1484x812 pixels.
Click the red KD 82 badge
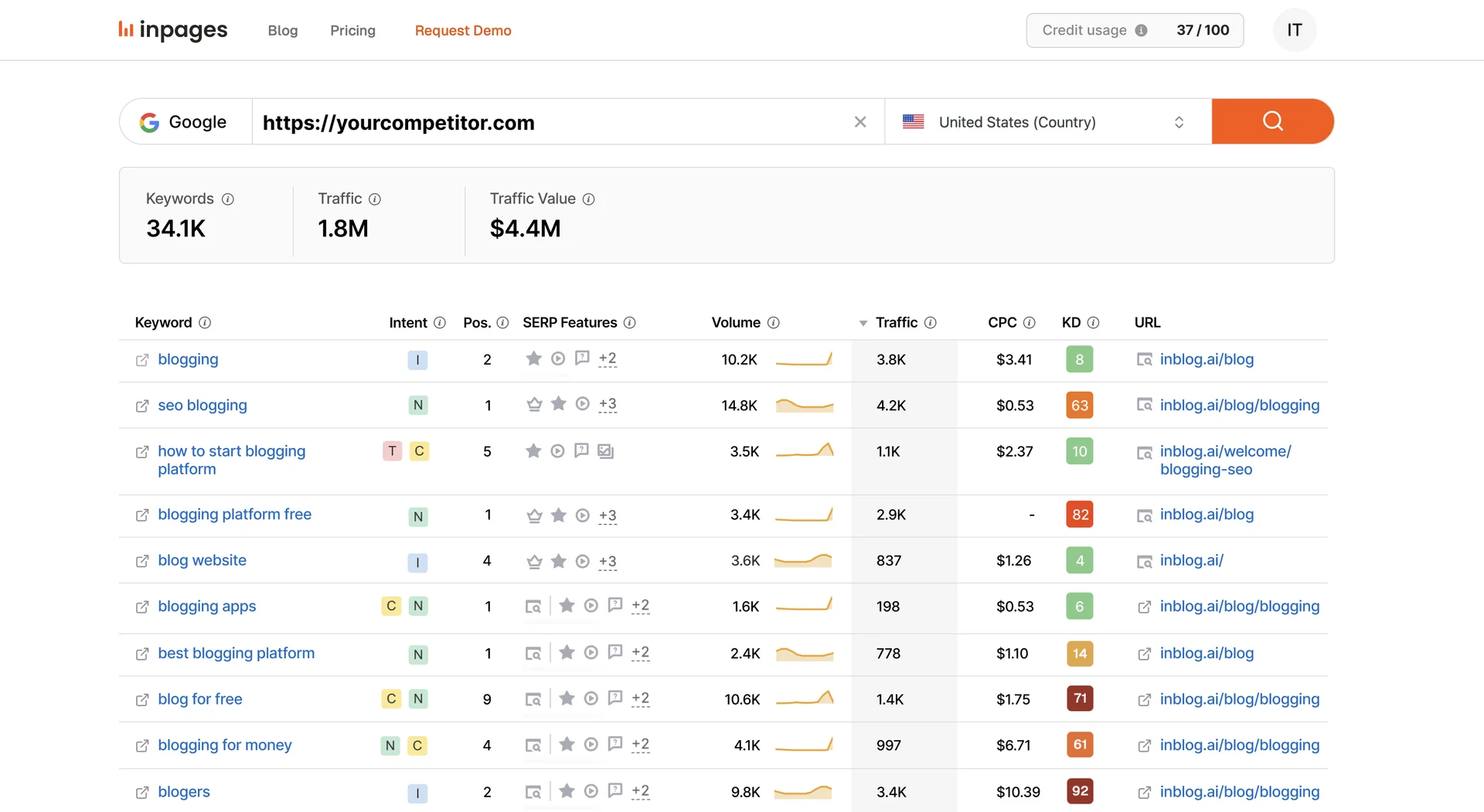pyautogui.click(x=1079, y=515)
